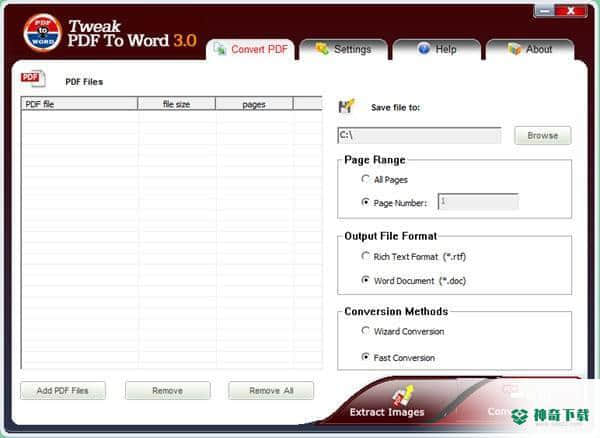The image size is (600, 438).
Task: Click the file size column header
Action: (176, 104)
